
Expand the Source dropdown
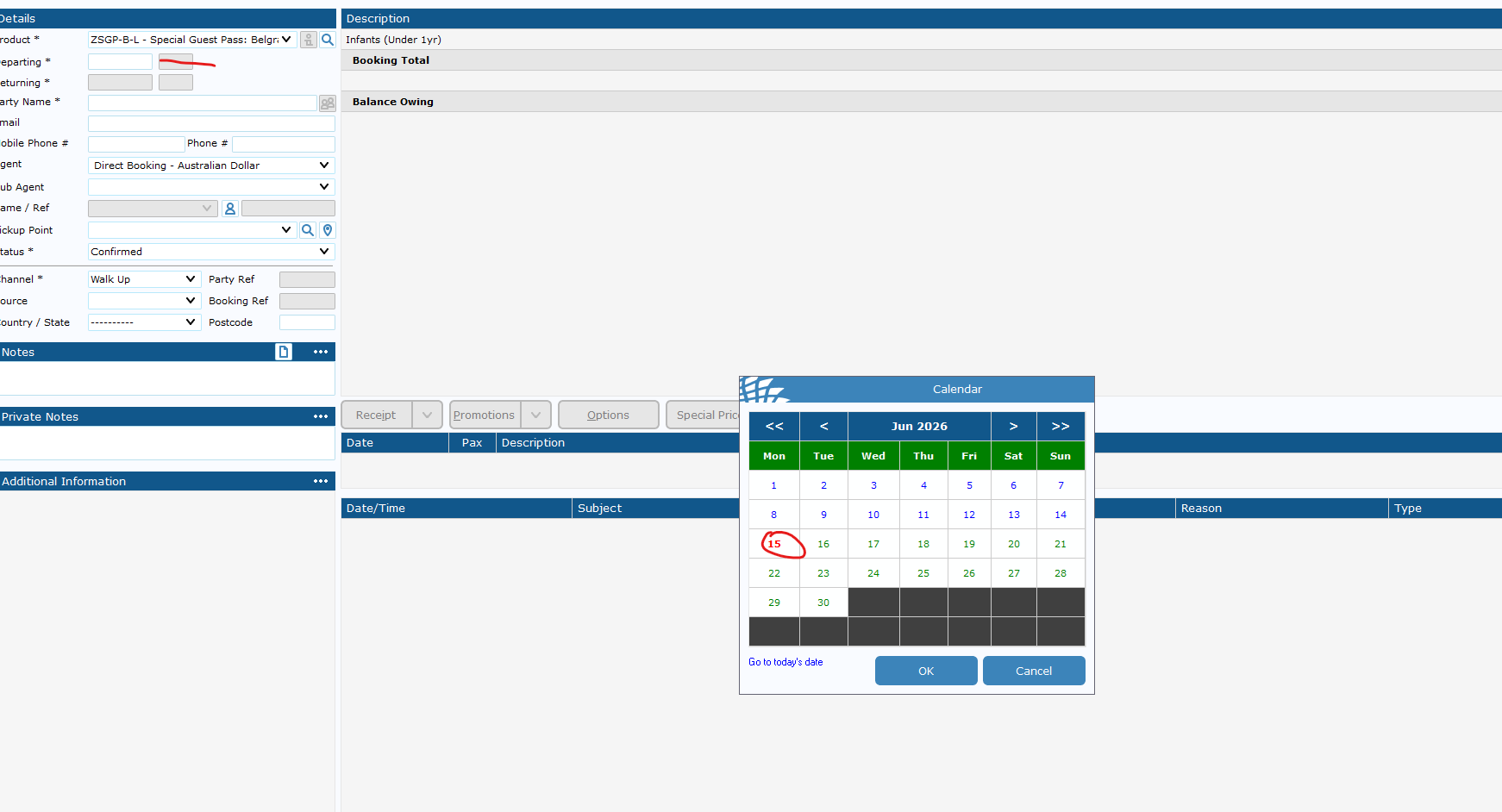(144, 301)
